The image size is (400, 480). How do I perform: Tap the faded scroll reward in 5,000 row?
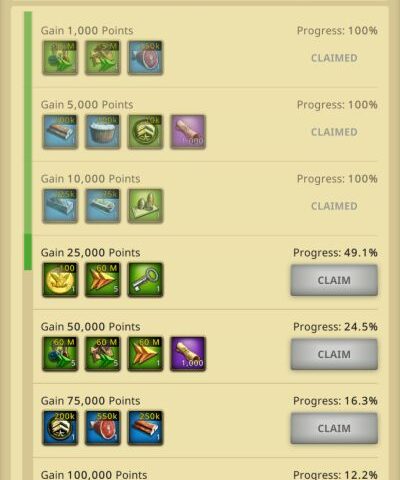tap(188, 132)
